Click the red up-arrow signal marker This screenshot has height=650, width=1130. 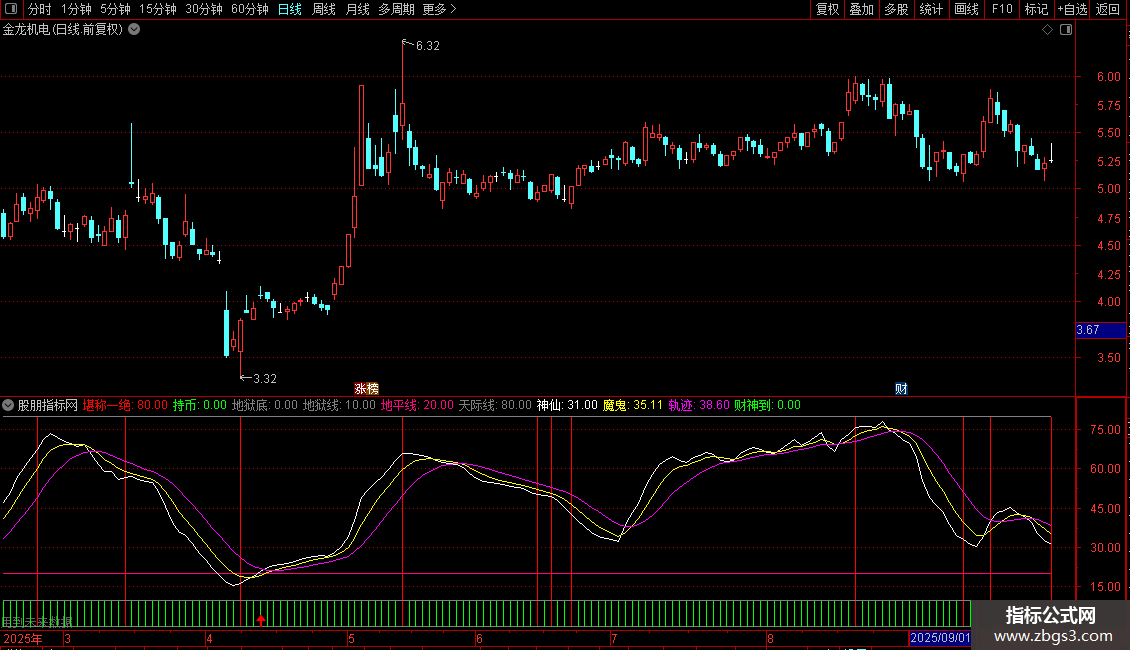tap(261, 621)
